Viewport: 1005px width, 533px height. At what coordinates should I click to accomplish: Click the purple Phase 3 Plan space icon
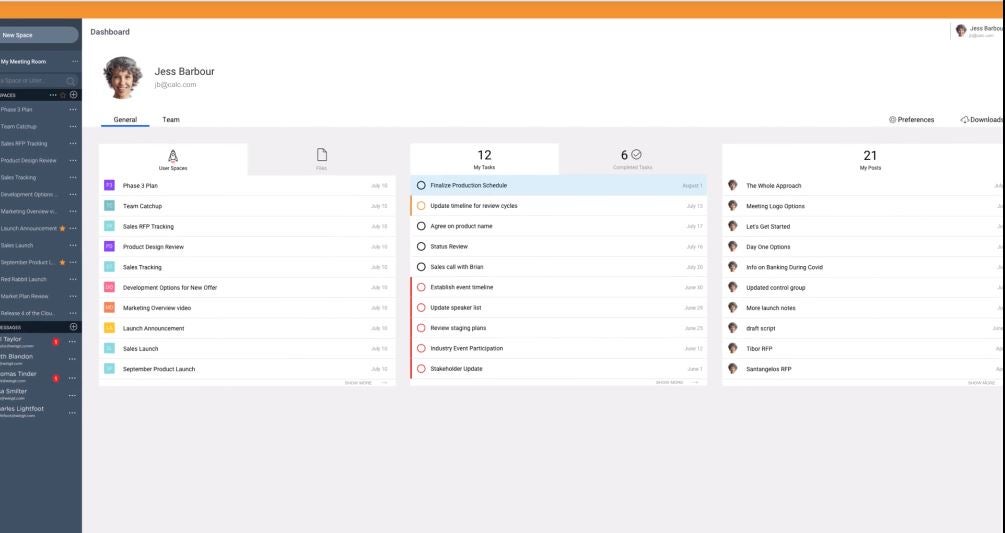tap(109, 186)
